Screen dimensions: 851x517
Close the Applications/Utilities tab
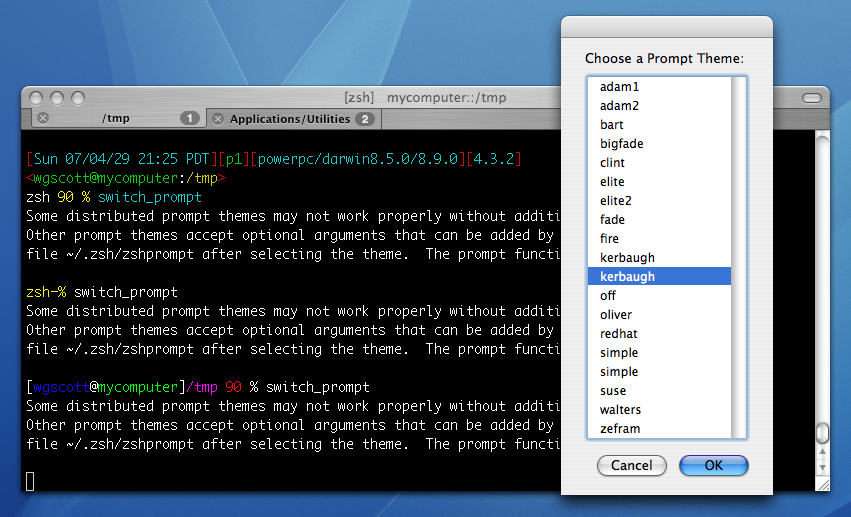click(x=218, y=119)
